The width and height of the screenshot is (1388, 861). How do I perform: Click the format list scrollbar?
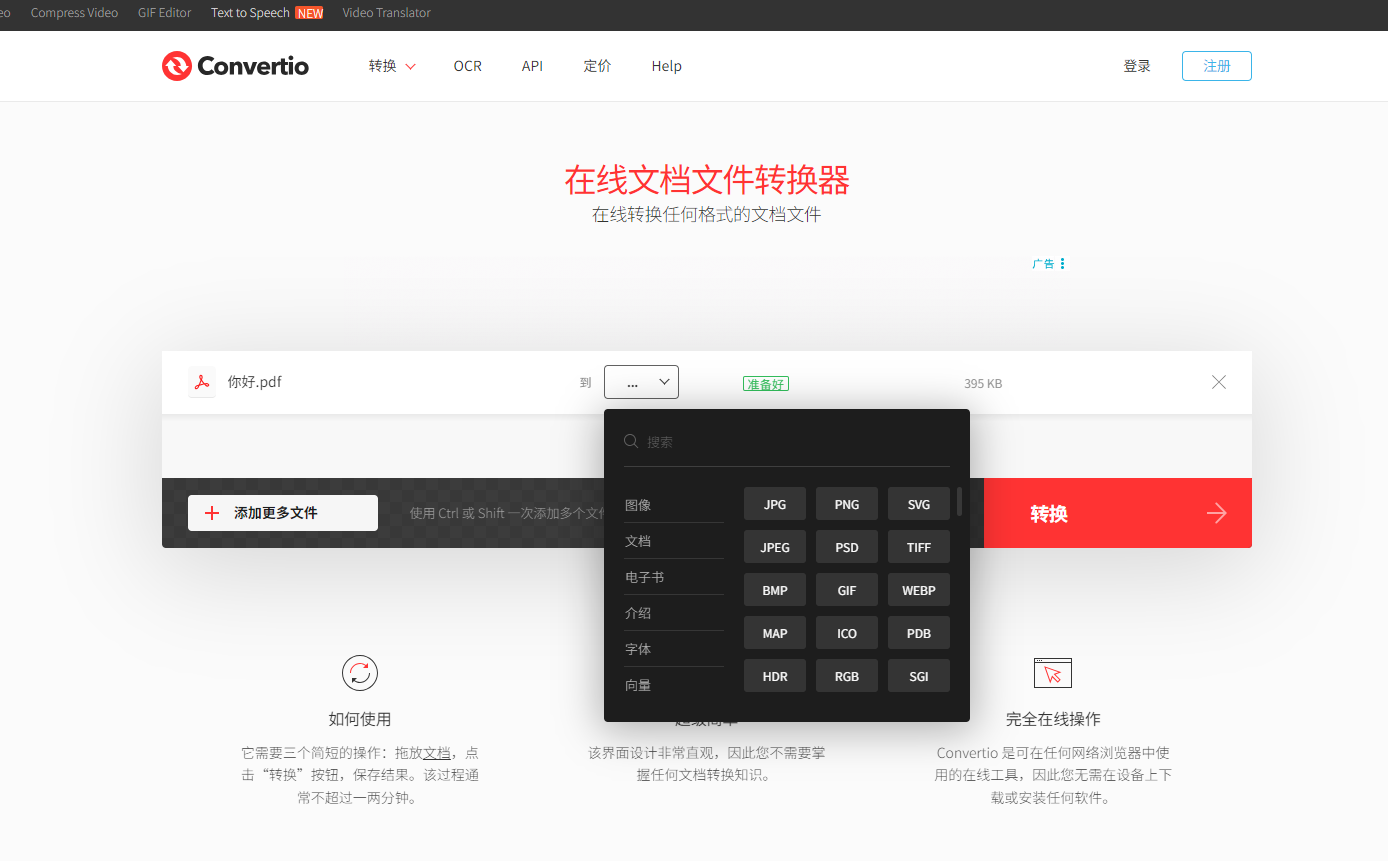point(960,501)
